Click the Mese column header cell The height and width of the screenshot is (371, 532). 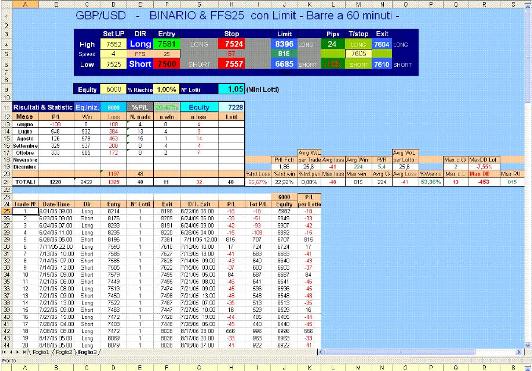coord(25,116)
